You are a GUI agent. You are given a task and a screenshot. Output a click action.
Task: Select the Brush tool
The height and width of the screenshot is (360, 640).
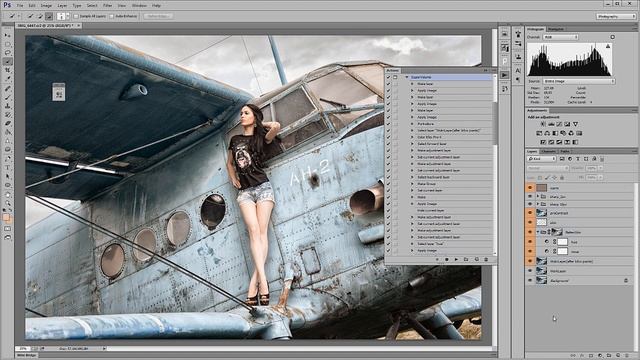pos(8,97)
